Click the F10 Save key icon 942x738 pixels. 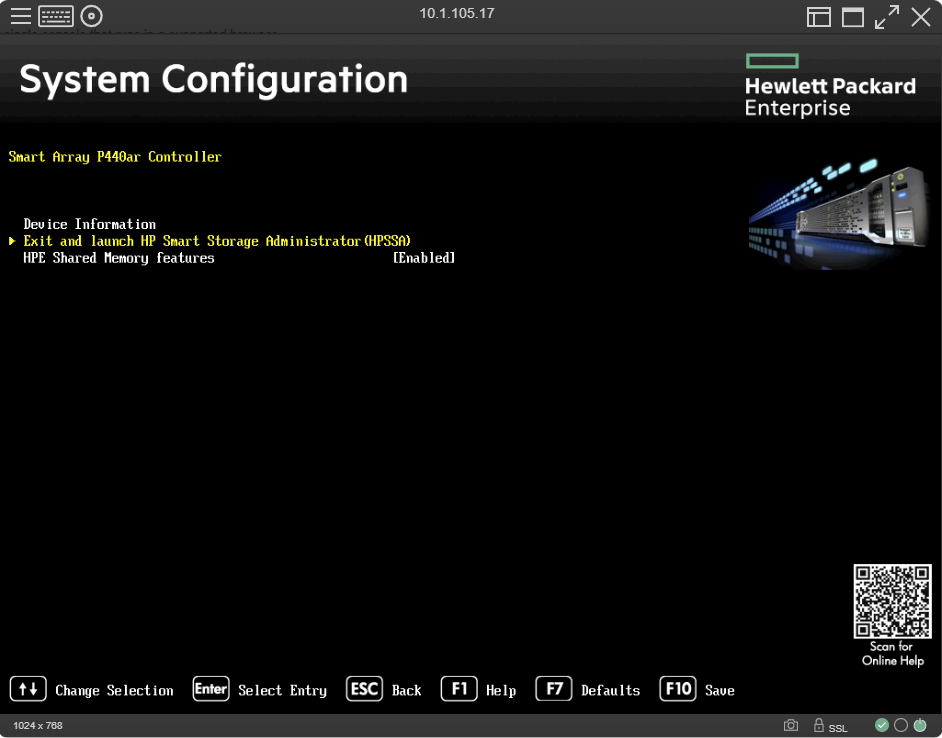(678, 689)
